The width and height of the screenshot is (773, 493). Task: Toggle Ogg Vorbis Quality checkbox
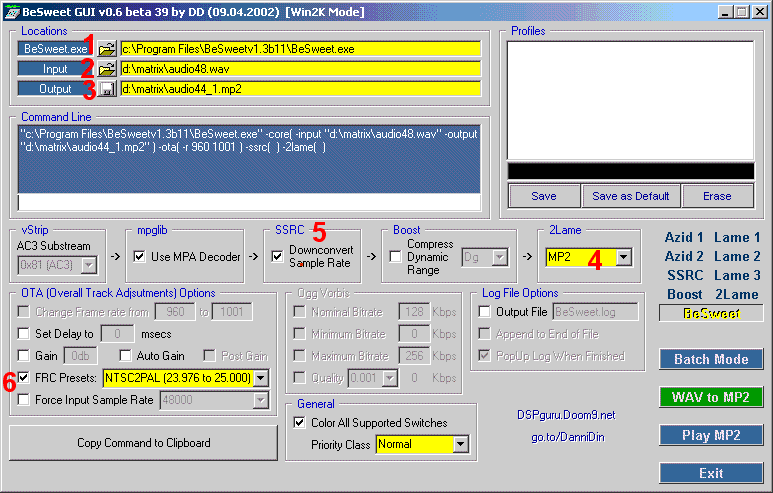coord(299,378)
